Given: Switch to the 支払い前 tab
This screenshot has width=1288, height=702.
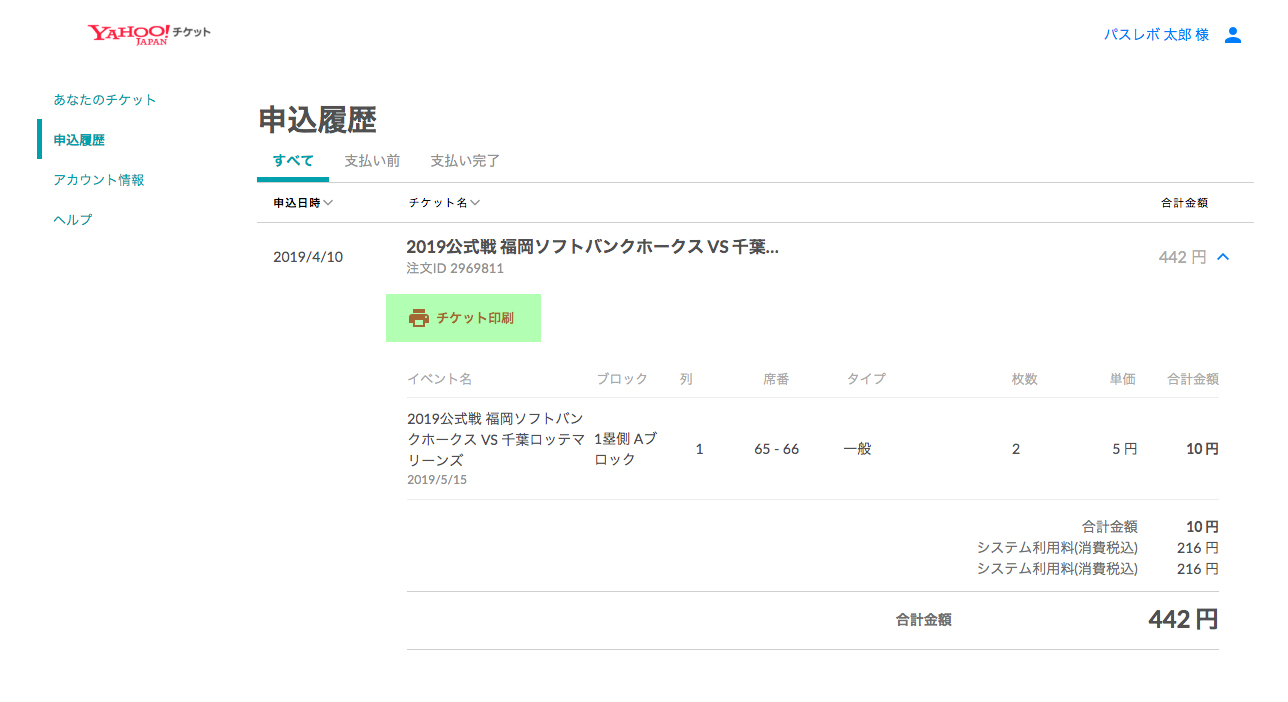Looking at the screenshot, I should click(372, 161).
